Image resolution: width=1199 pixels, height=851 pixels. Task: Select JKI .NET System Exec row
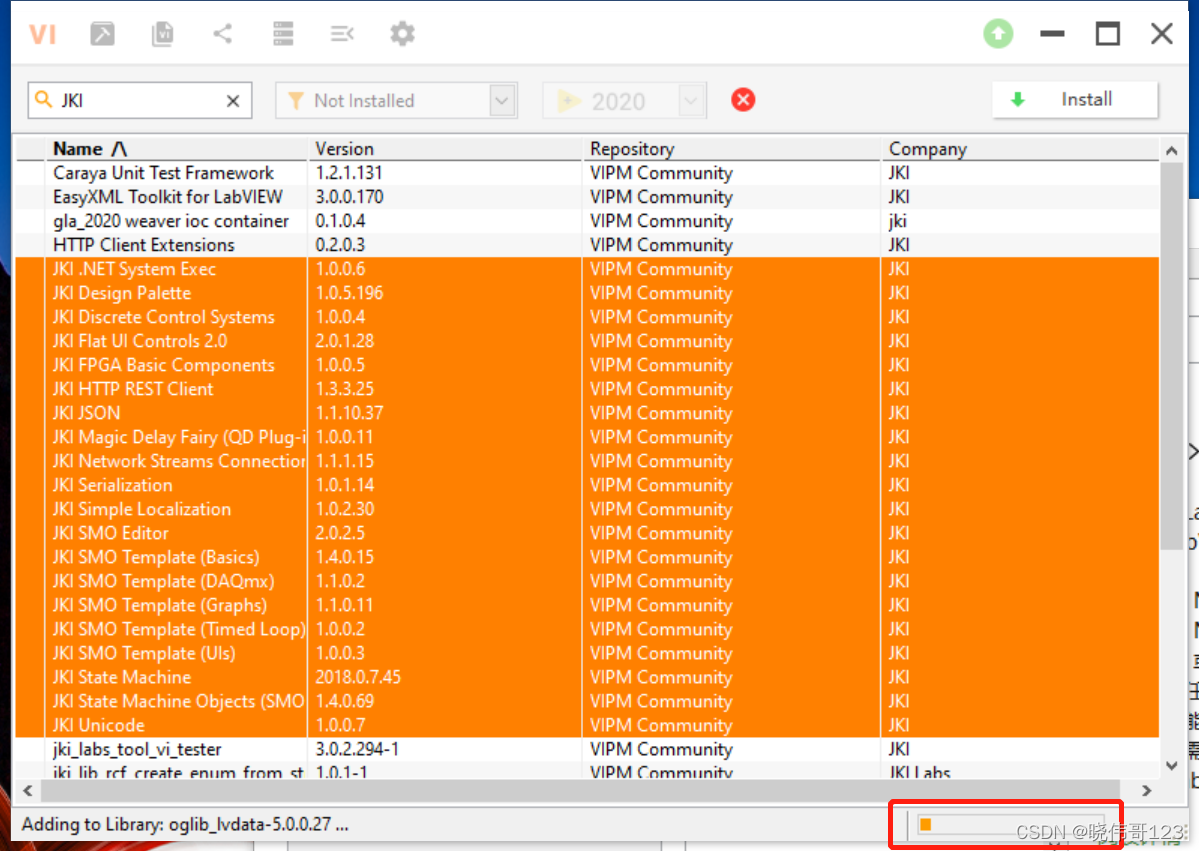[587, 269]
